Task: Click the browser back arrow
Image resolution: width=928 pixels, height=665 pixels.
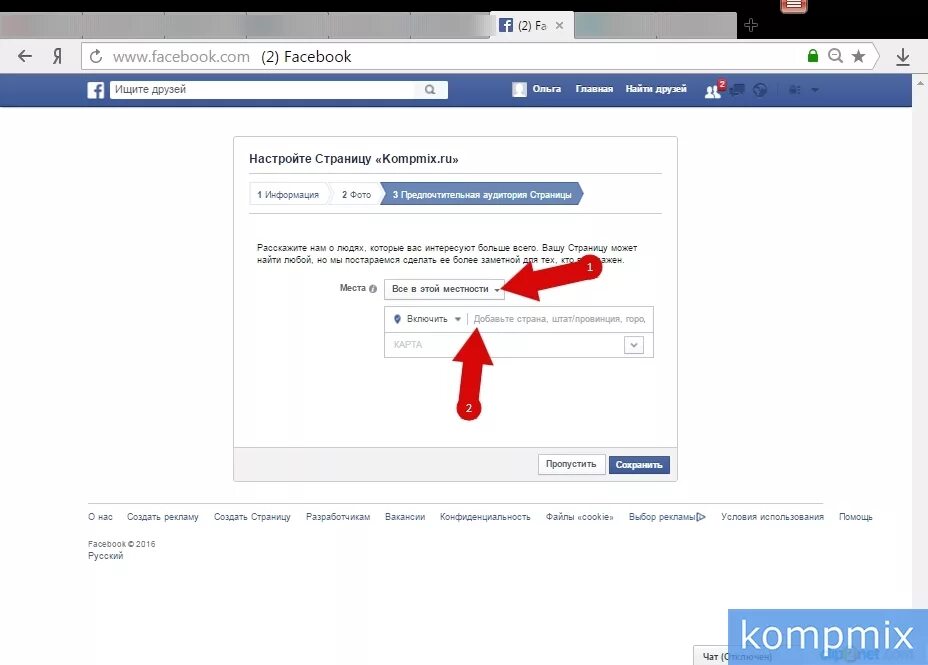Action: pyautogui.click(x=25, y=56)
